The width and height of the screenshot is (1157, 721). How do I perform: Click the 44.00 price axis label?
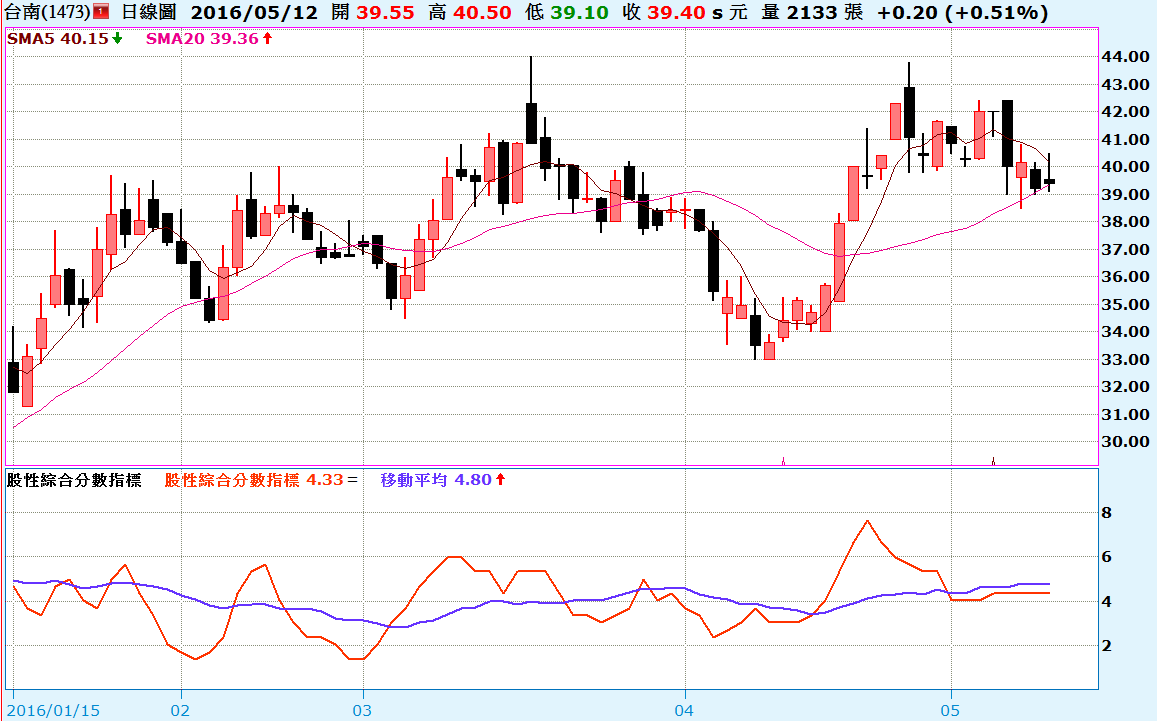(x=1124, y=57)
